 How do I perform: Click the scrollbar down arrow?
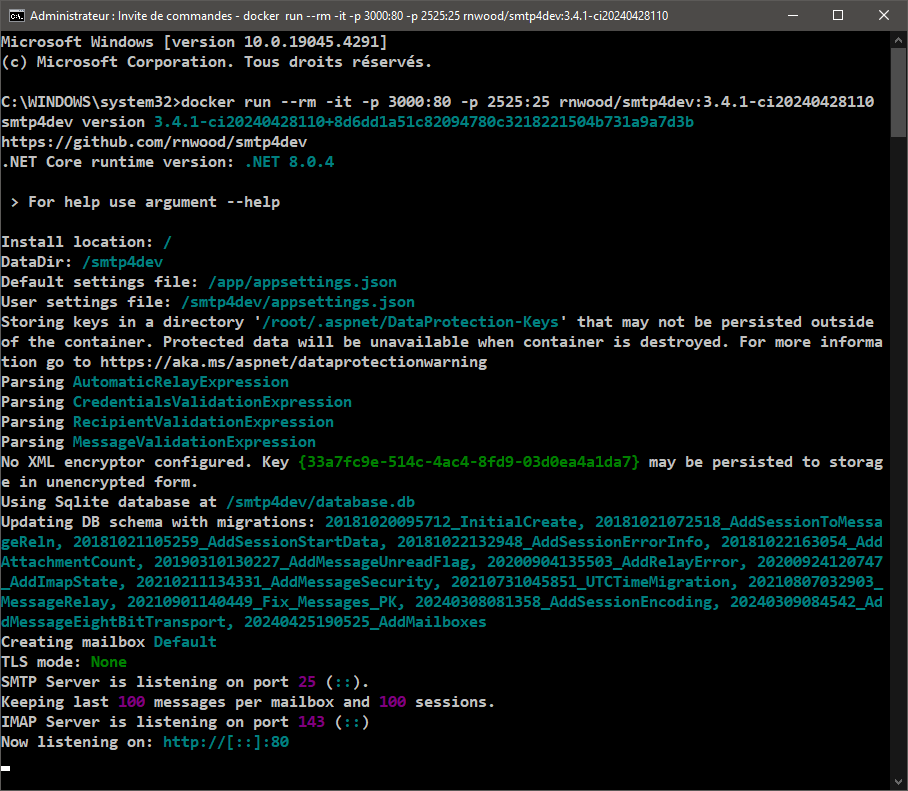point(898,781)
